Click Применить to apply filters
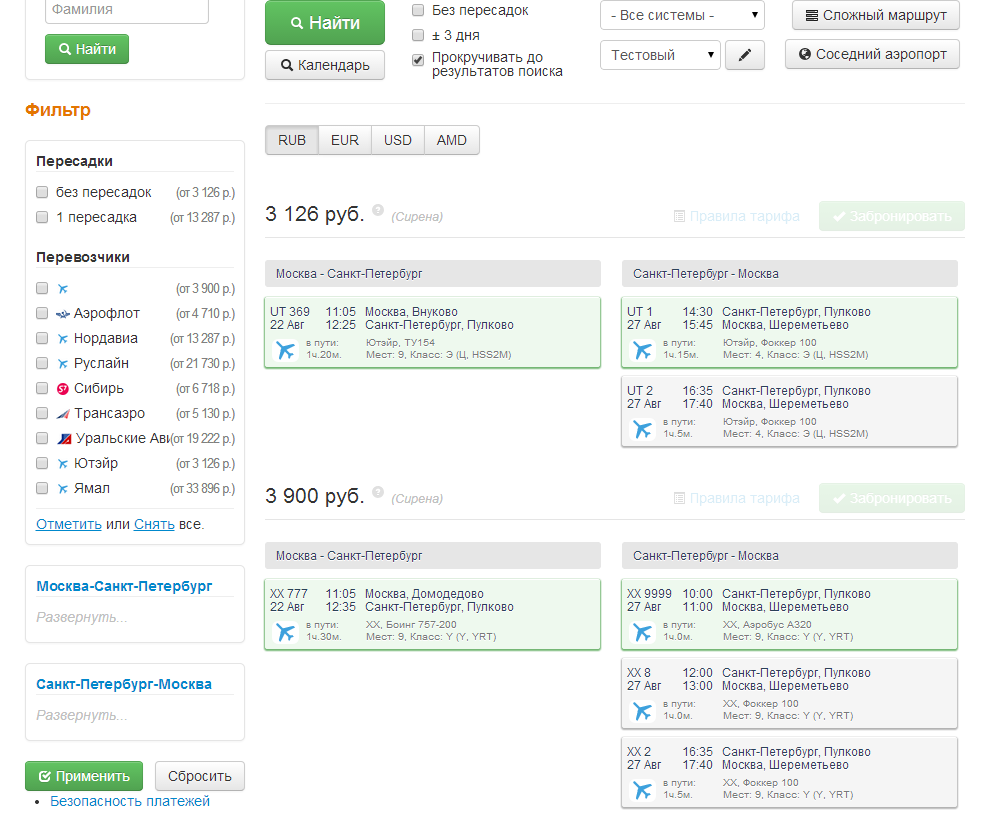This screenshot has height=816, width=988. click(84, 776)
